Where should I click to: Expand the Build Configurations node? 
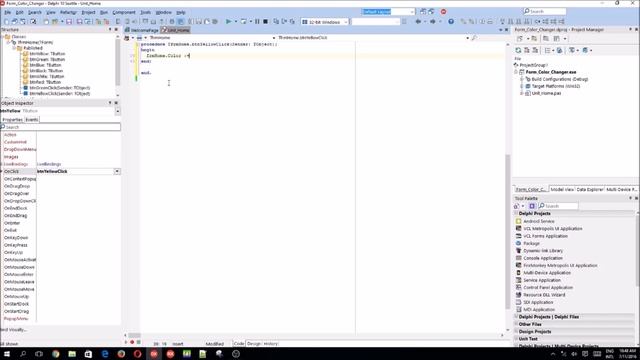pyautogui.click(x=522, y=79)
